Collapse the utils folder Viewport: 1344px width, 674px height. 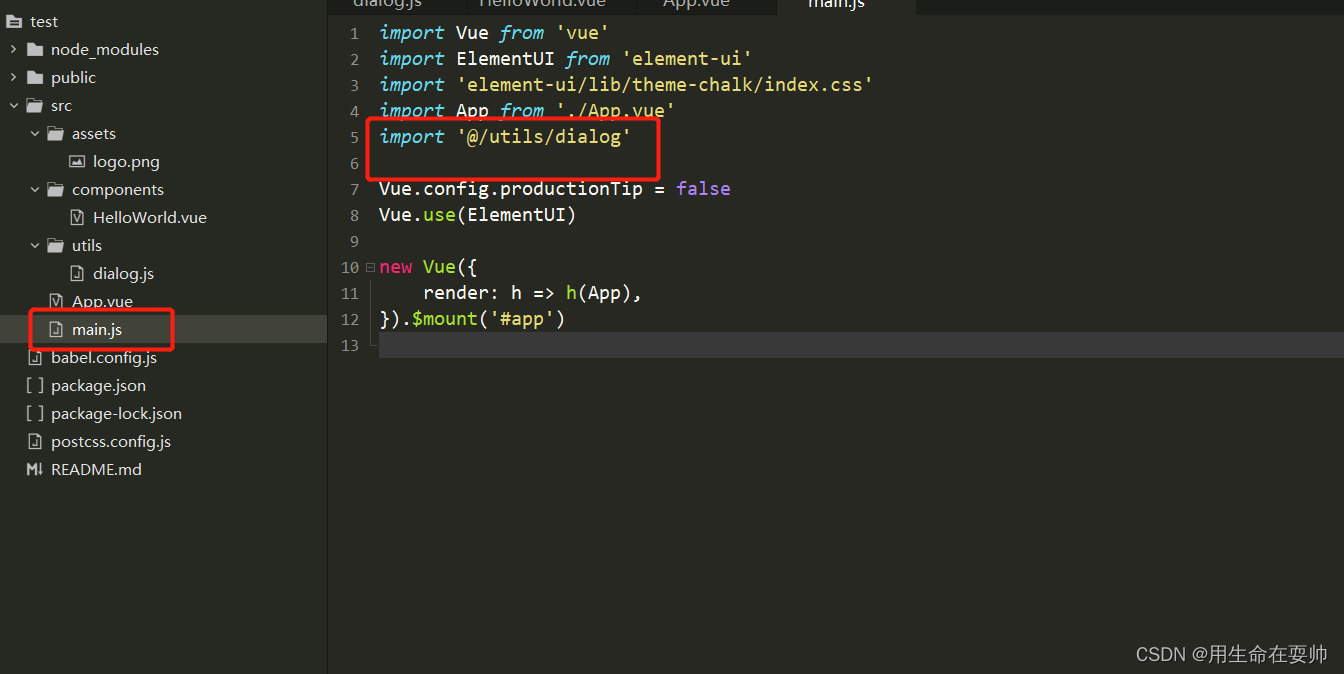point(33,245)
